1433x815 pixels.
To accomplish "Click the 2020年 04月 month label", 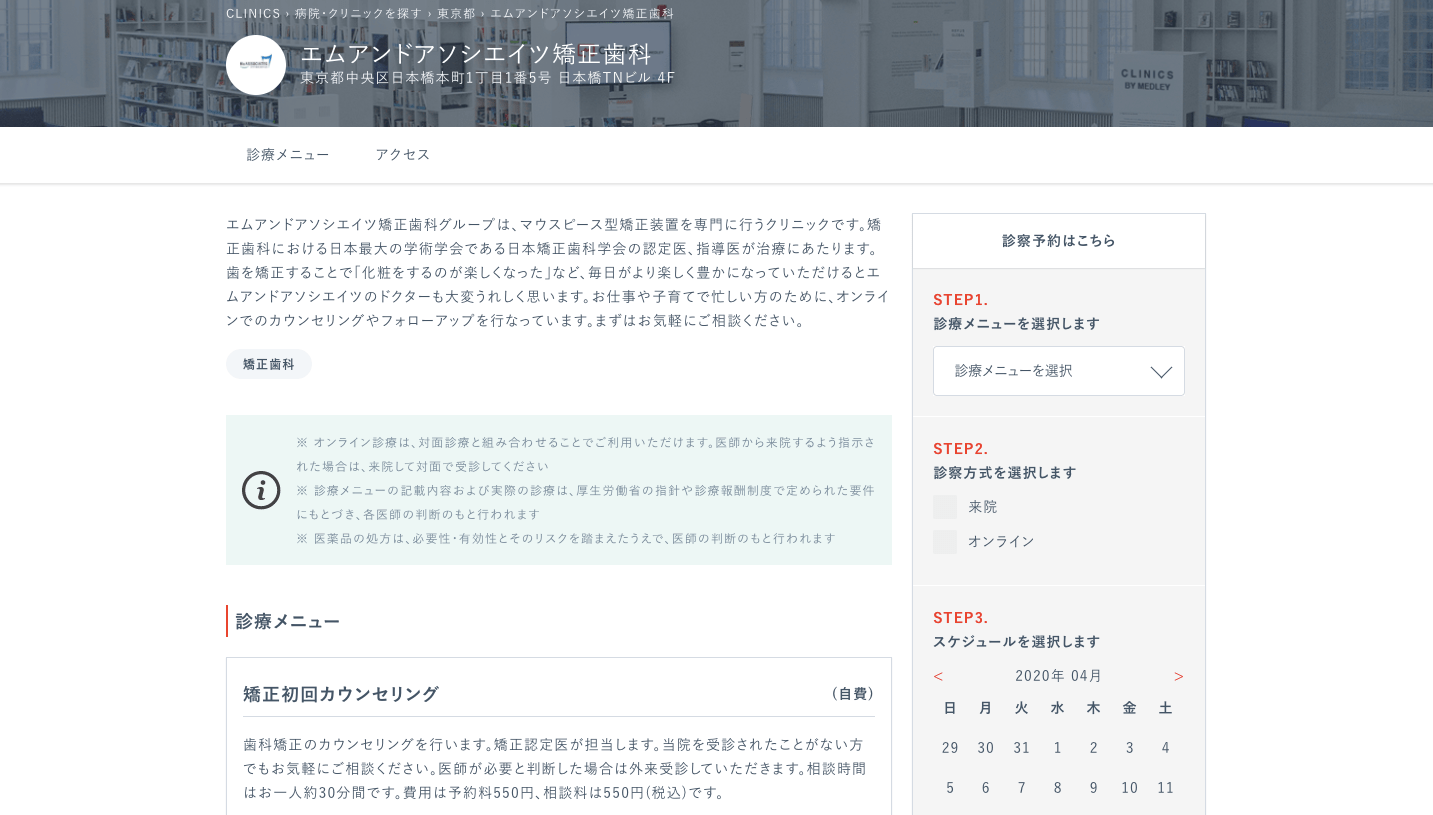I will (x=1059, y=676).
